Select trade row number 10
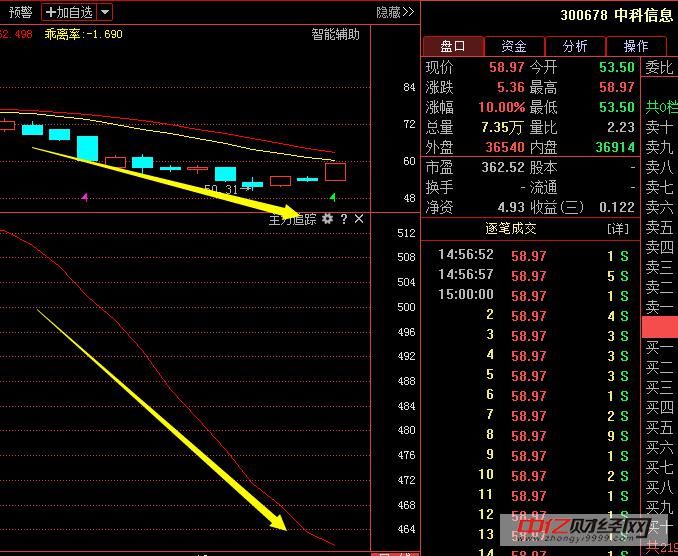Image resolution: width=678 pixels, height=556 pixels. coord(532,475)
